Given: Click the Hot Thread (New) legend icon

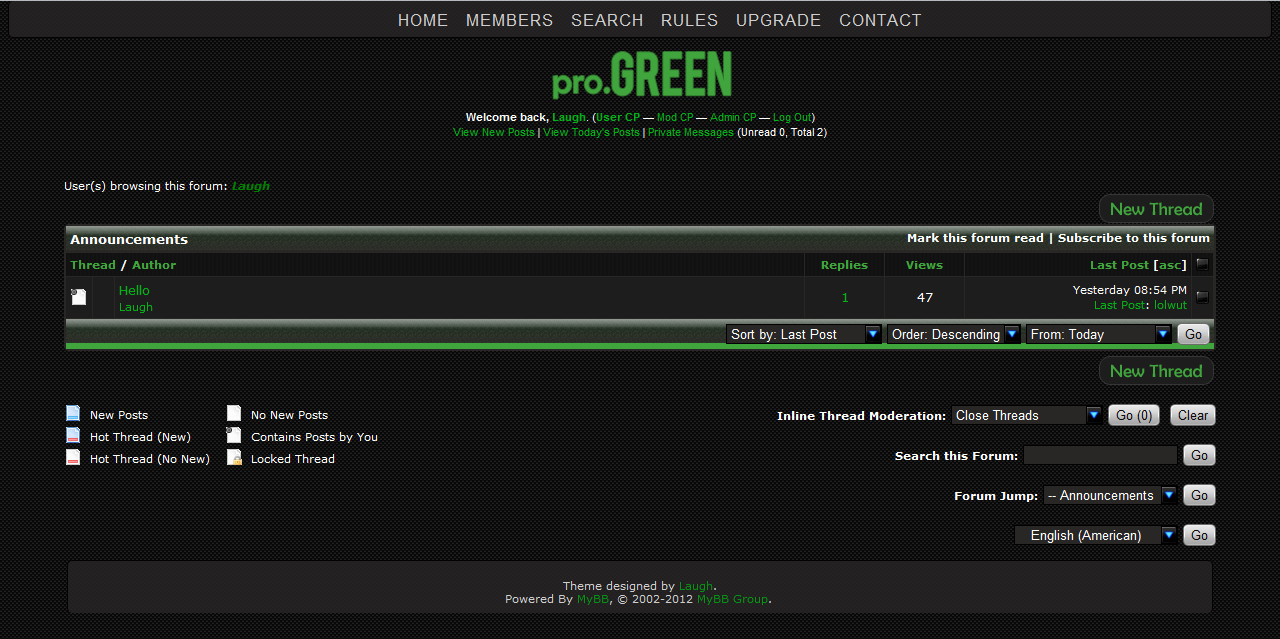Looking at the screenshot, I should click(73, 435).
